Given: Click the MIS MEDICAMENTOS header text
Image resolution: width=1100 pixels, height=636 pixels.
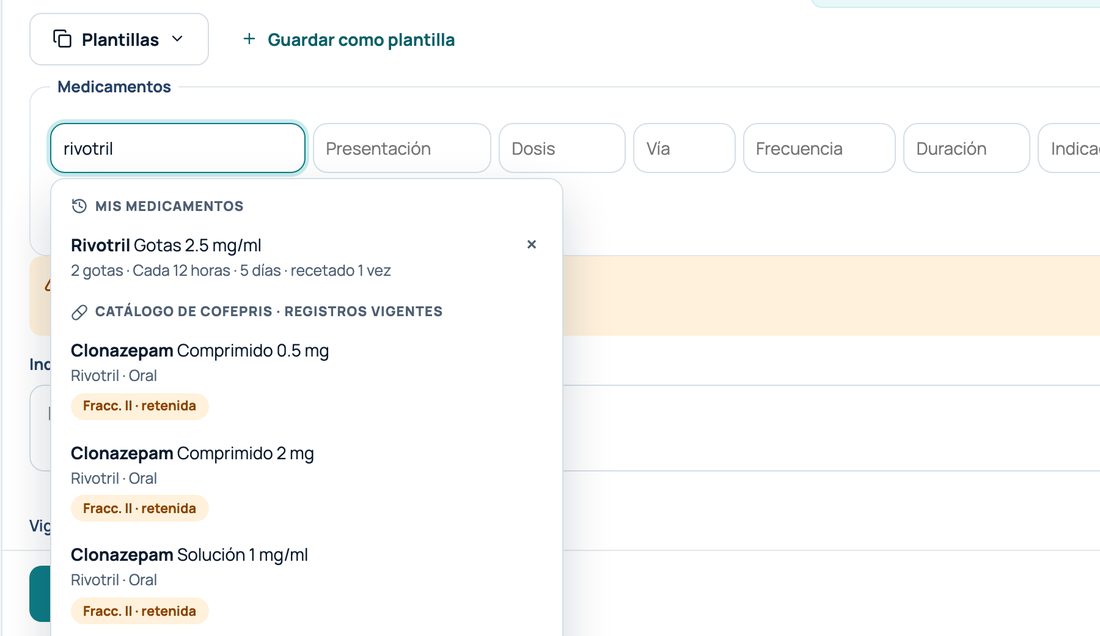Looking at the screenshot, I should [x=169, y=206].
